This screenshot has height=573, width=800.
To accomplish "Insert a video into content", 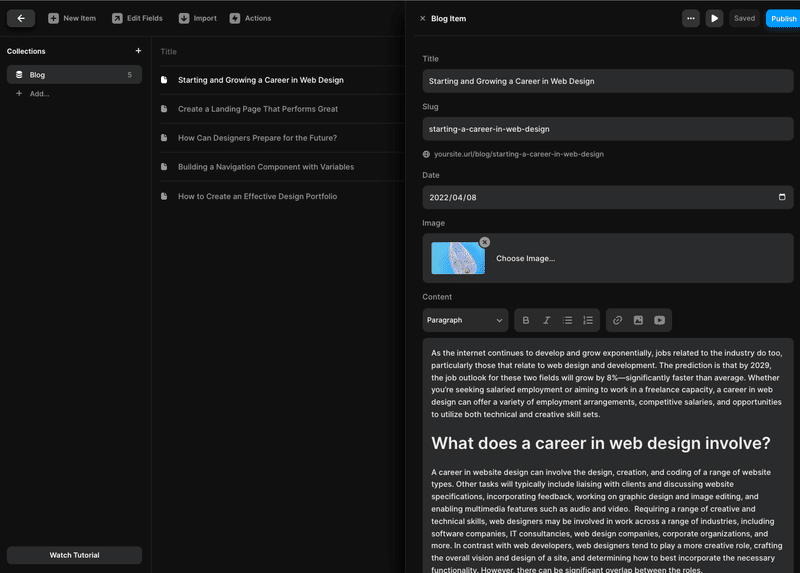I will click(x=660, y=320).
